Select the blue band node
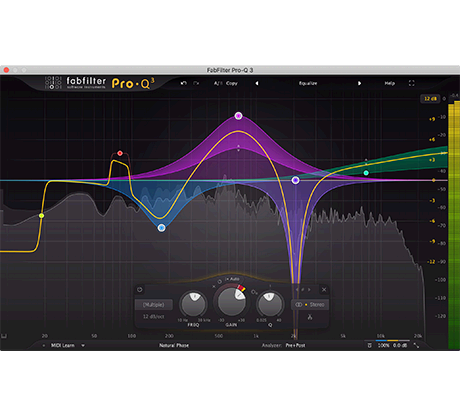 point(161,228)
